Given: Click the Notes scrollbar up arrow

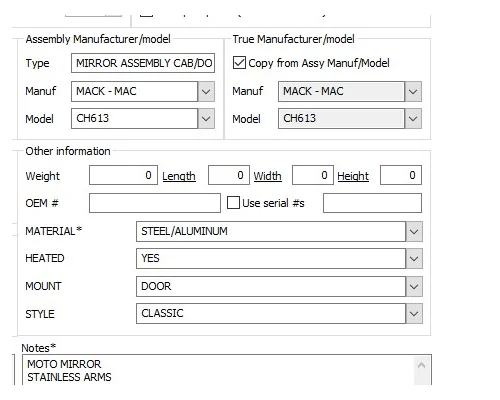Looking at the screenshot, I should pyautogui.click(x=421, y=365).
